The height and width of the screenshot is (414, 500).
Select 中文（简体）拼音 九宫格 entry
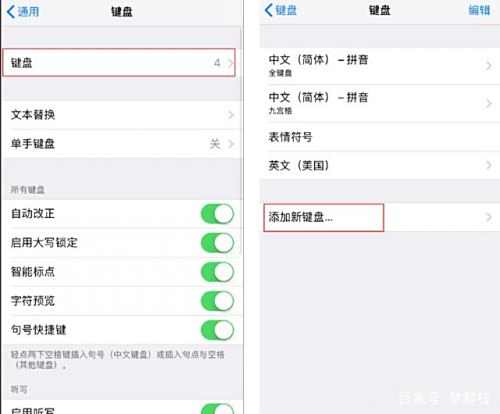[380, 103]
